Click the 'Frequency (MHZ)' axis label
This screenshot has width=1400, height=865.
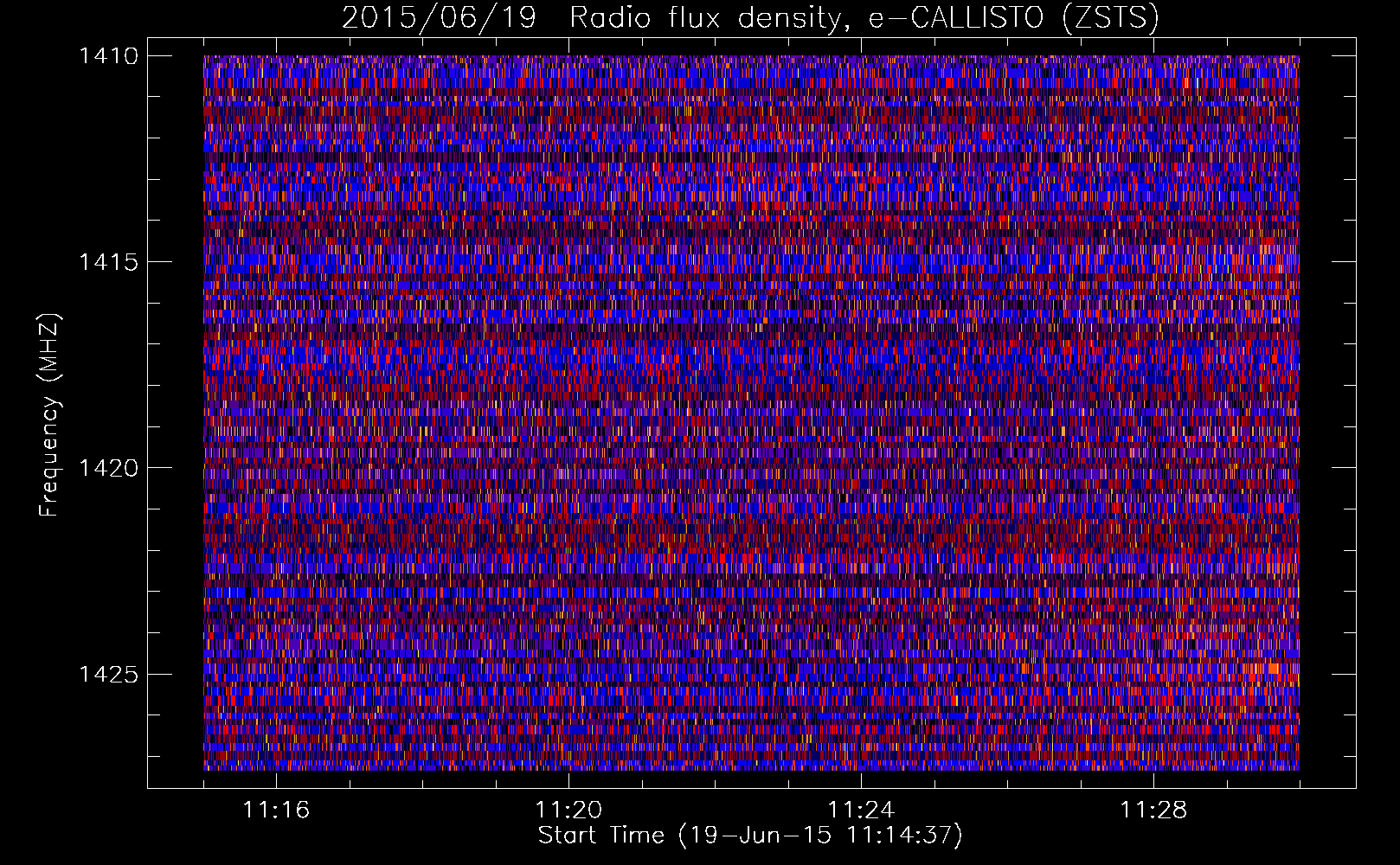[x=49, y=415]
